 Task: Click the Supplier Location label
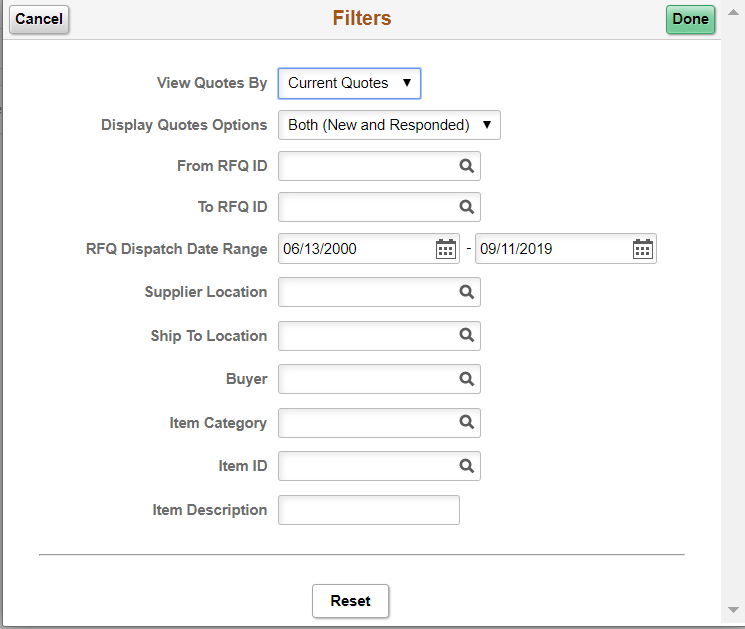[x=206, y=292]
